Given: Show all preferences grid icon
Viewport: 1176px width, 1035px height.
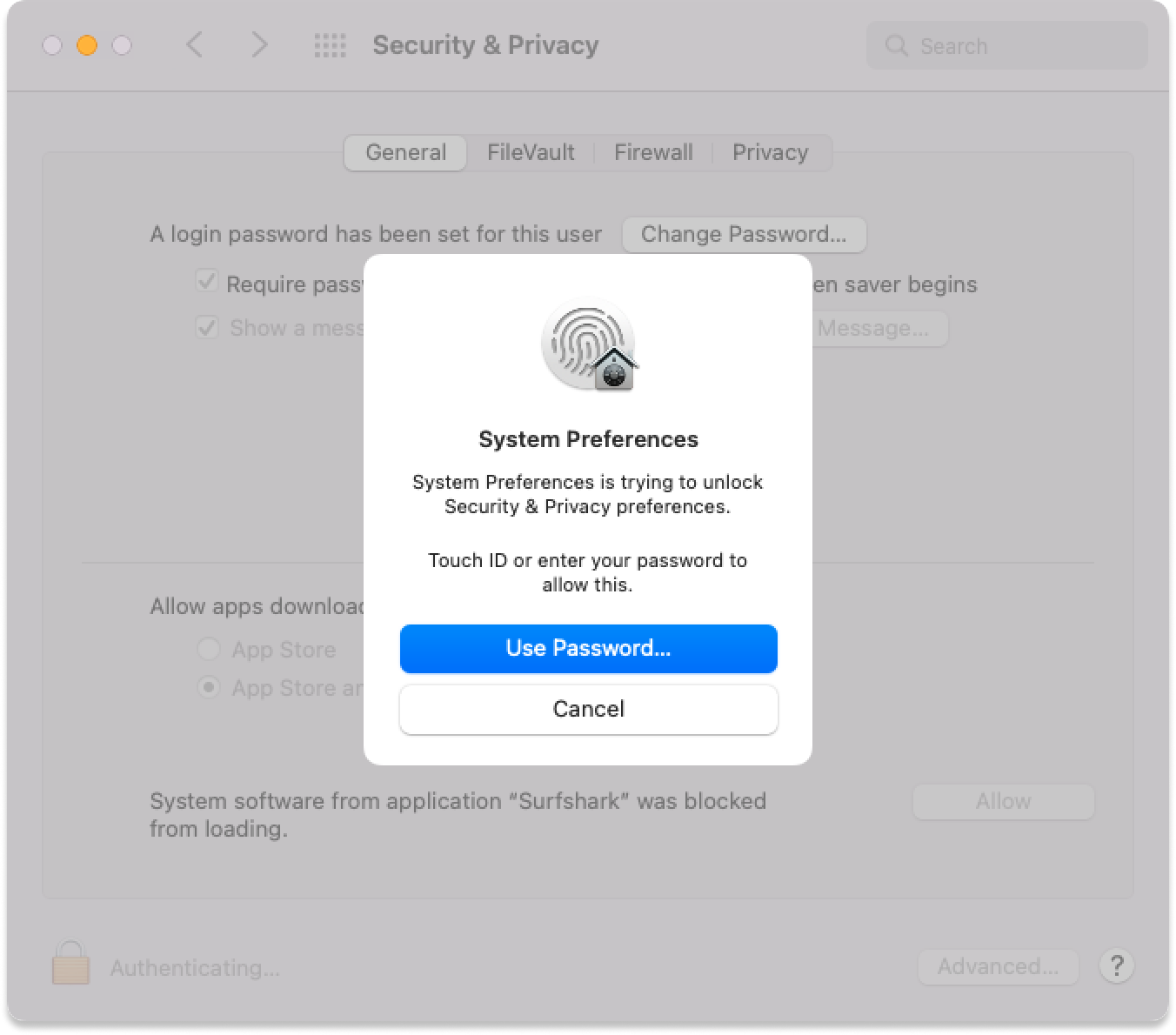Looking at the screenshot, I should click(x=330, y=45).
